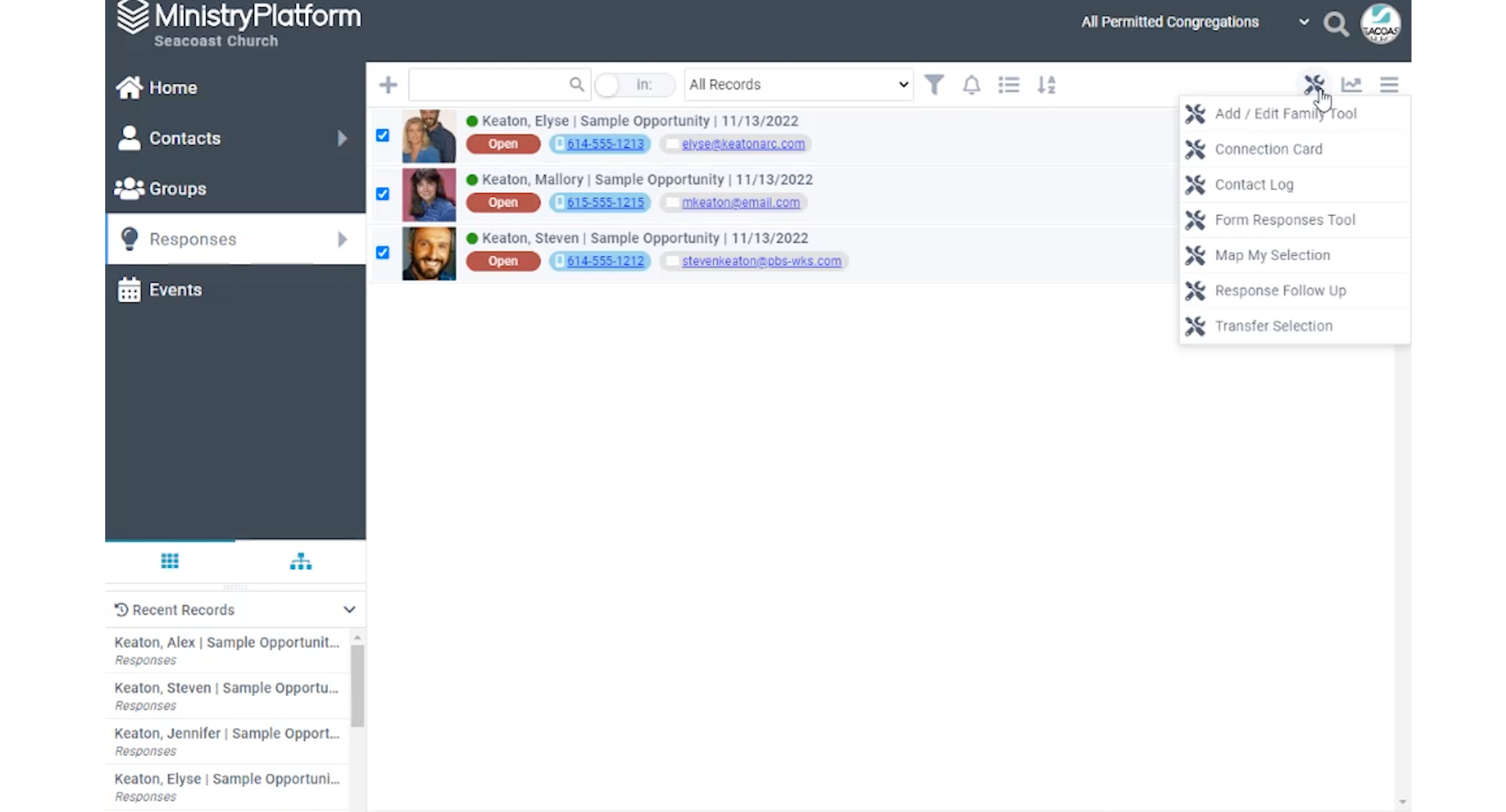Click phone link 614-555-1213
Viewport: 1506px width, 812px height.
(x=605, y=144)
